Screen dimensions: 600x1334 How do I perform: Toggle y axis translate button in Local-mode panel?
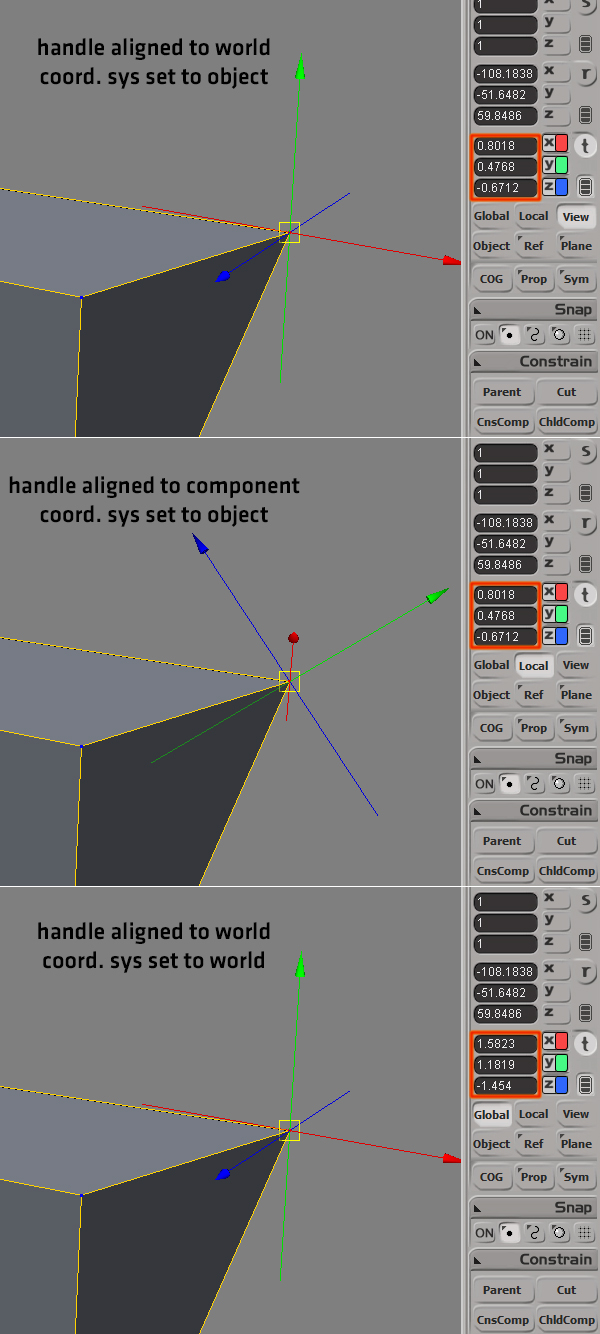tap(555, 614)
